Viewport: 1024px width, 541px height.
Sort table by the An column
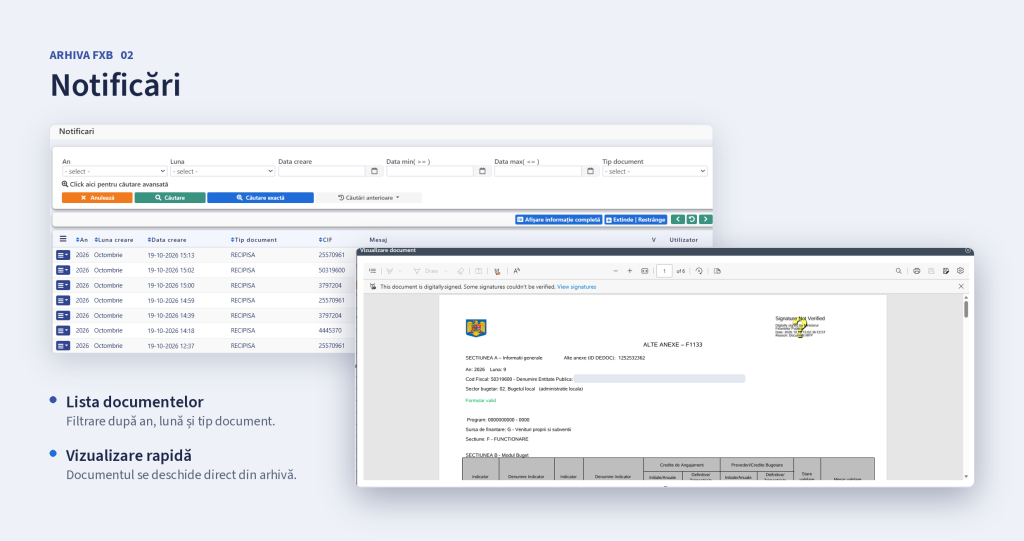click(82, 240)
